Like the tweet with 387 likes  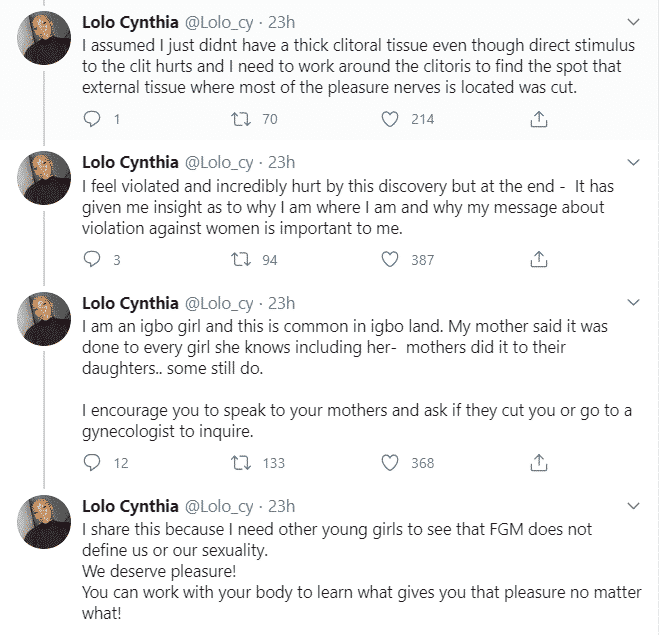tap(391, 260)
